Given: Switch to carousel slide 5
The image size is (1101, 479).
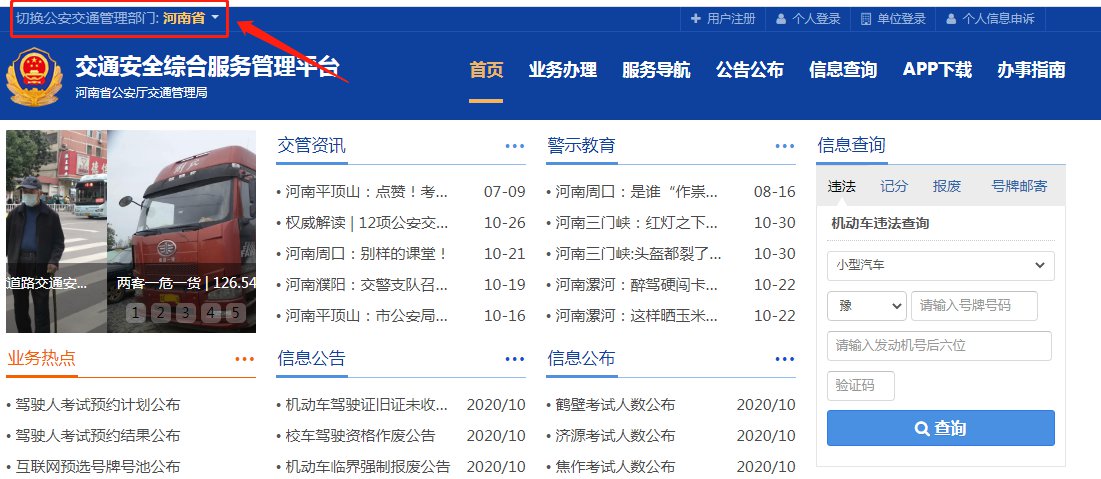Looking at the screenshot, I should (235, 313).
